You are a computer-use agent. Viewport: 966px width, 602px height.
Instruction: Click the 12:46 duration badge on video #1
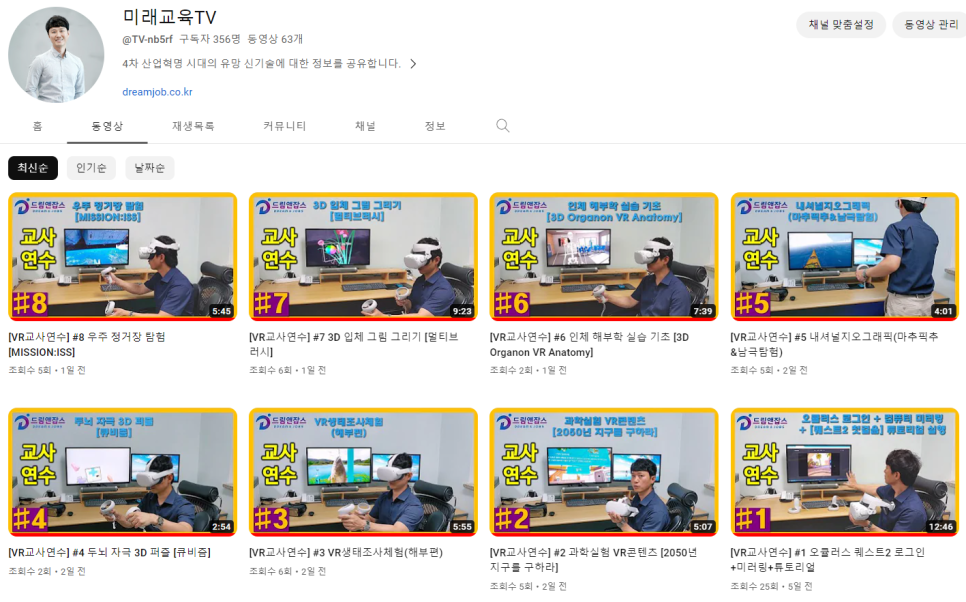[x=941, y=527]
